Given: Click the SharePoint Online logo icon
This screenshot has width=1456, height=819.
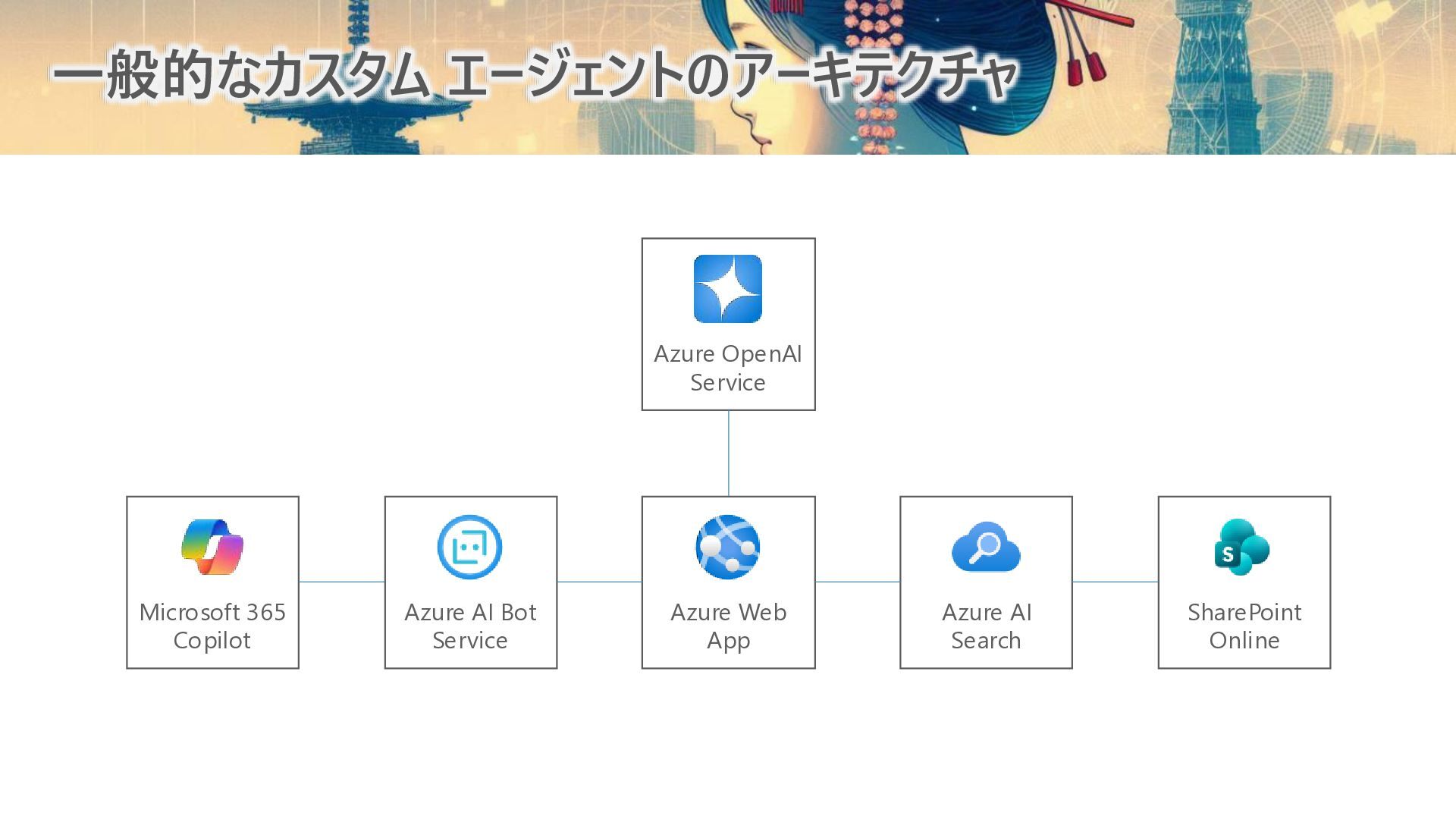Looking at the screenshot, I should [x=1243, y=547].
